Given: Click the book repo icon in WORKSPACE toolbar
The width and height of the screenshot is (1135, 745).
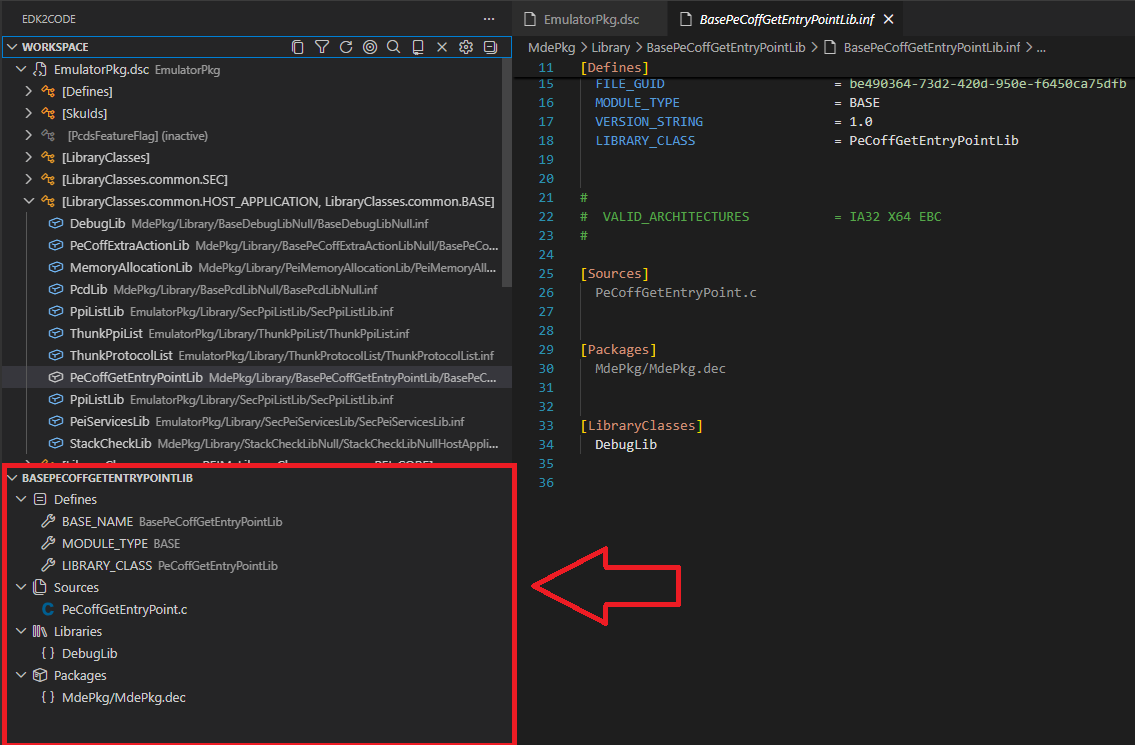Looking at the screenshot, I should tap(418, 47).
